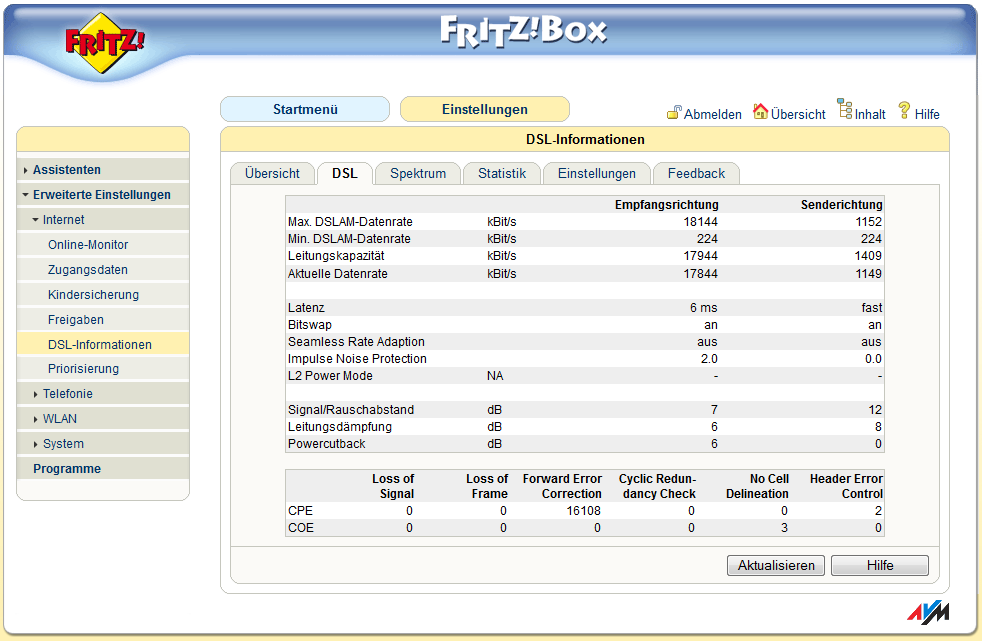
Task: Click the Abmelden link
Action: [712, 115]
